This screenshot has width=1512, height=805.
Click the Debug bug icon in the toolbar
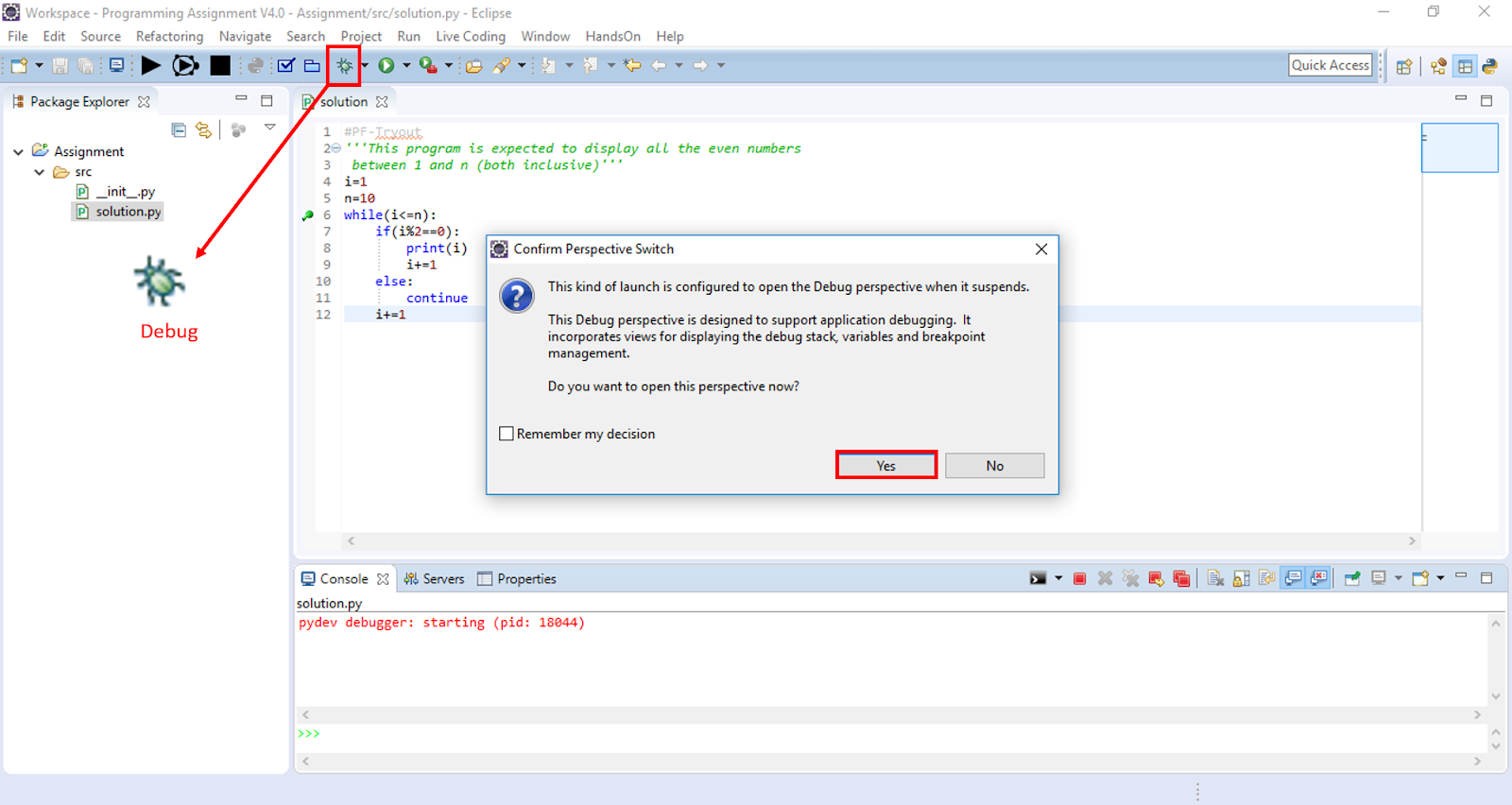[x=345, y=65]
